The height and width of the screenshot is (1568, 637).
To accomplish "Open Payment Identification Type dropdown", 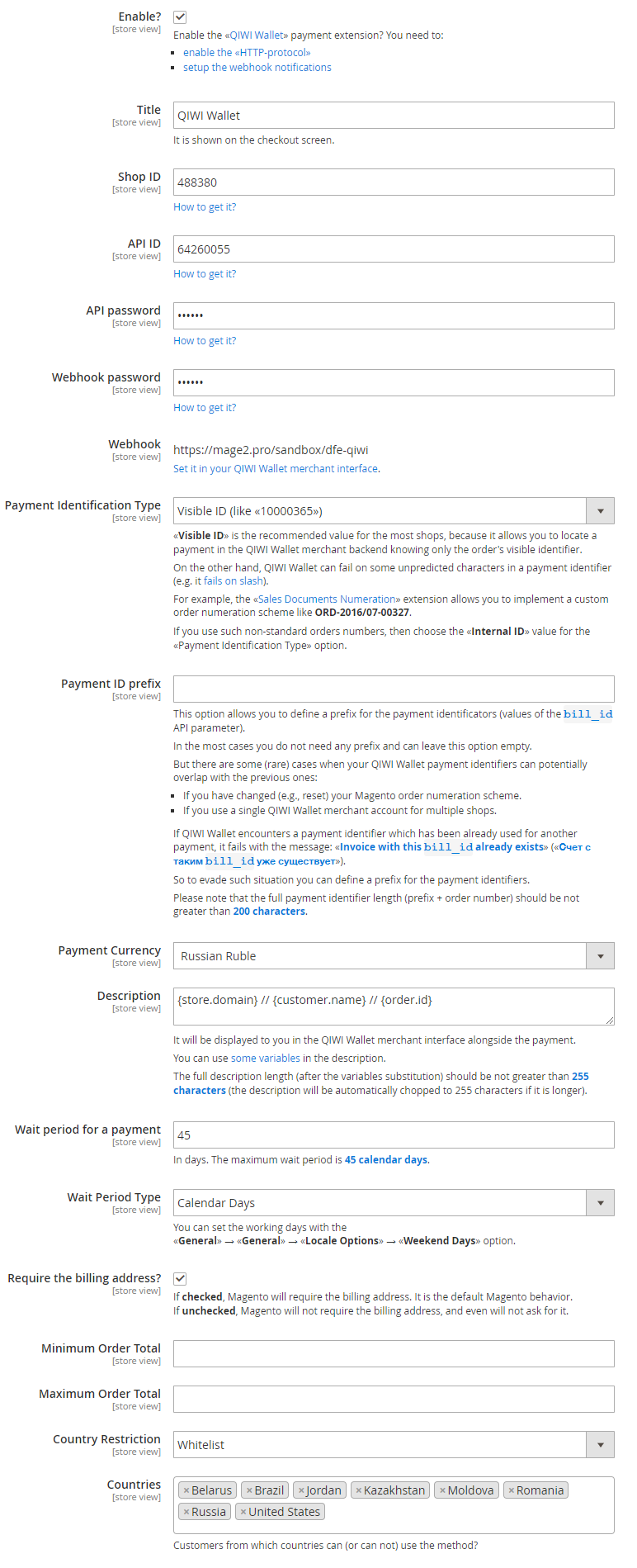I will point(394,511).
